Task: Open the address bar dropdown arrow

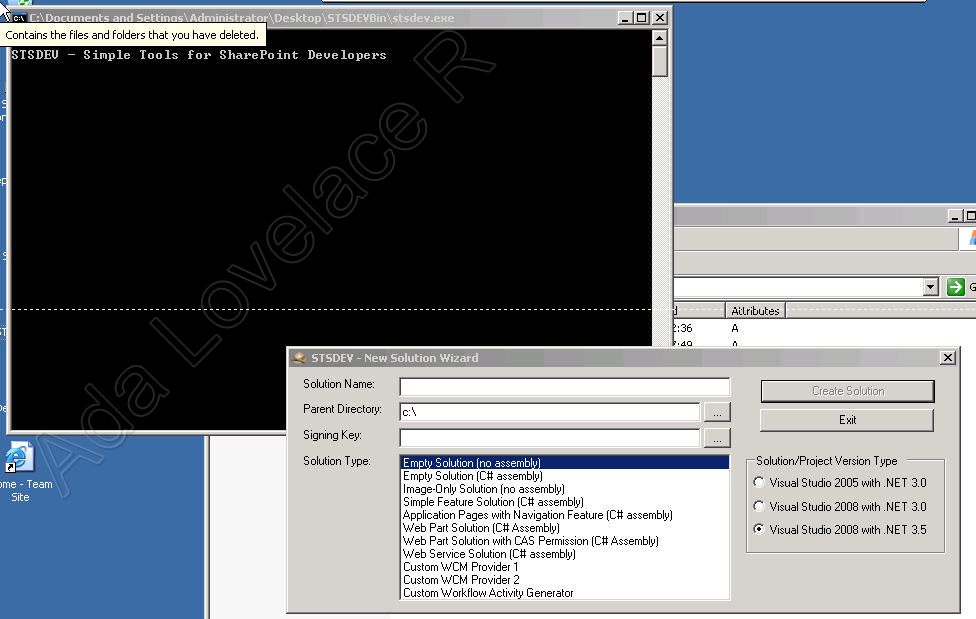Action: point(931,287)
